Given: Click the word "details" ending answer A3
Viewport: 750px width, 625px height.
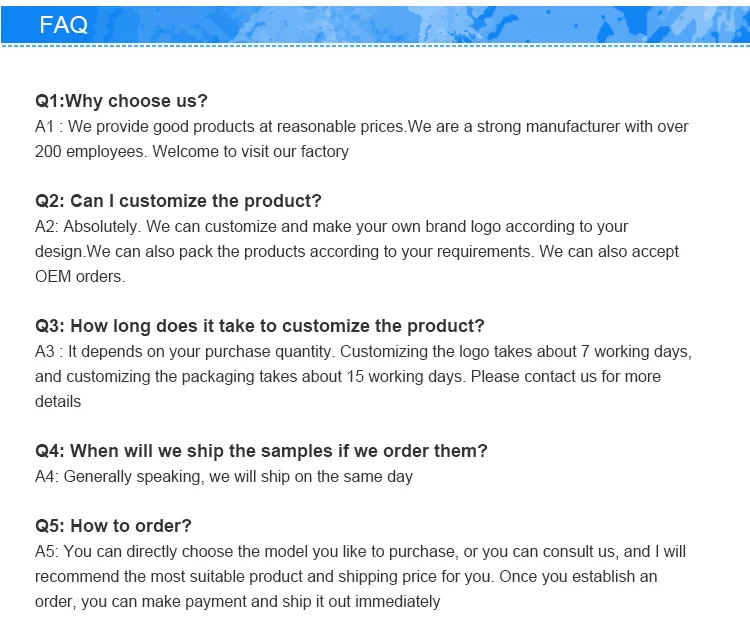Looking at the screenshot, I should coord(58,401).
